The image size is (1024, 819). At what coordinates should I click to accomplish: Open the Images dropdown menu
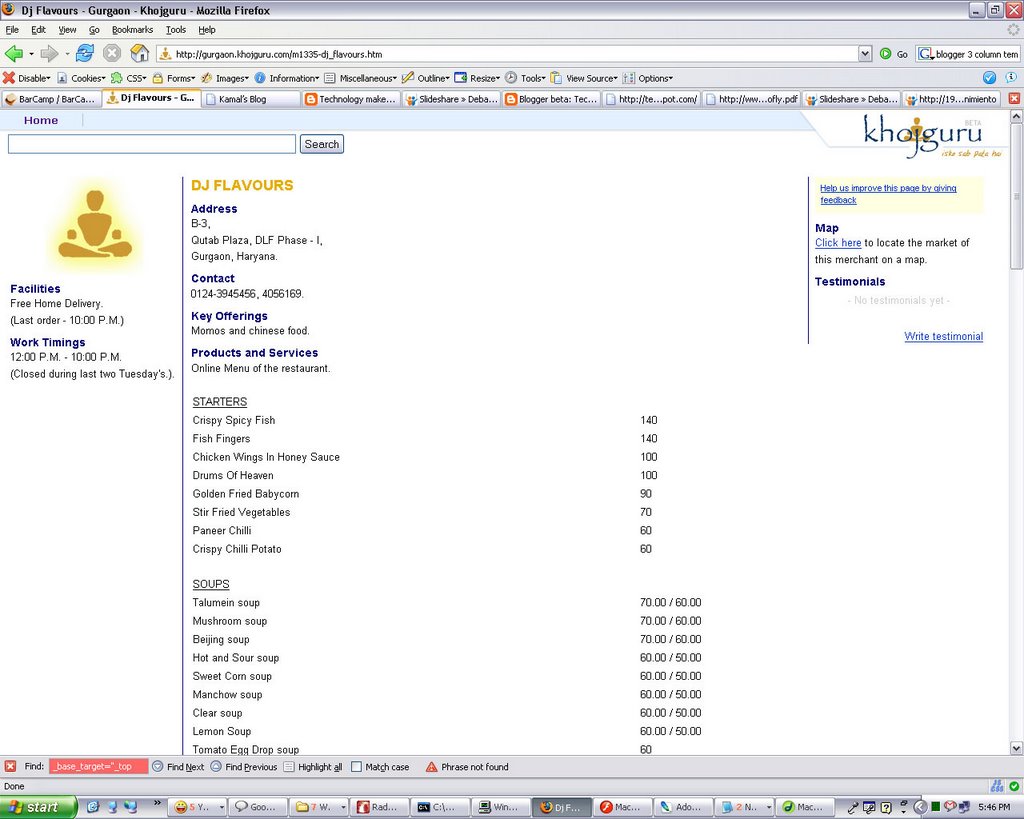click(225, 78)
